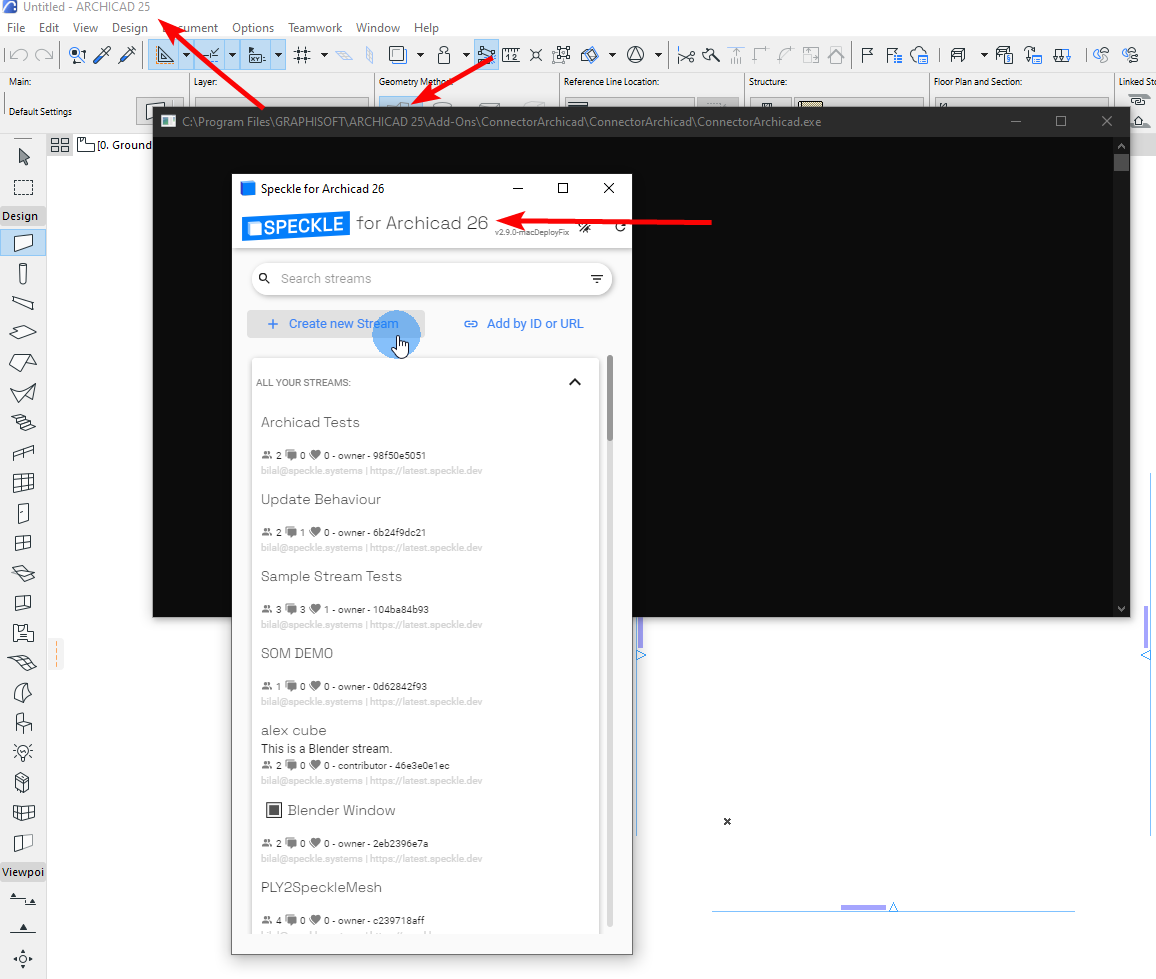Toggle the Guide Lines button in the toolbar

tap(165, 54)
